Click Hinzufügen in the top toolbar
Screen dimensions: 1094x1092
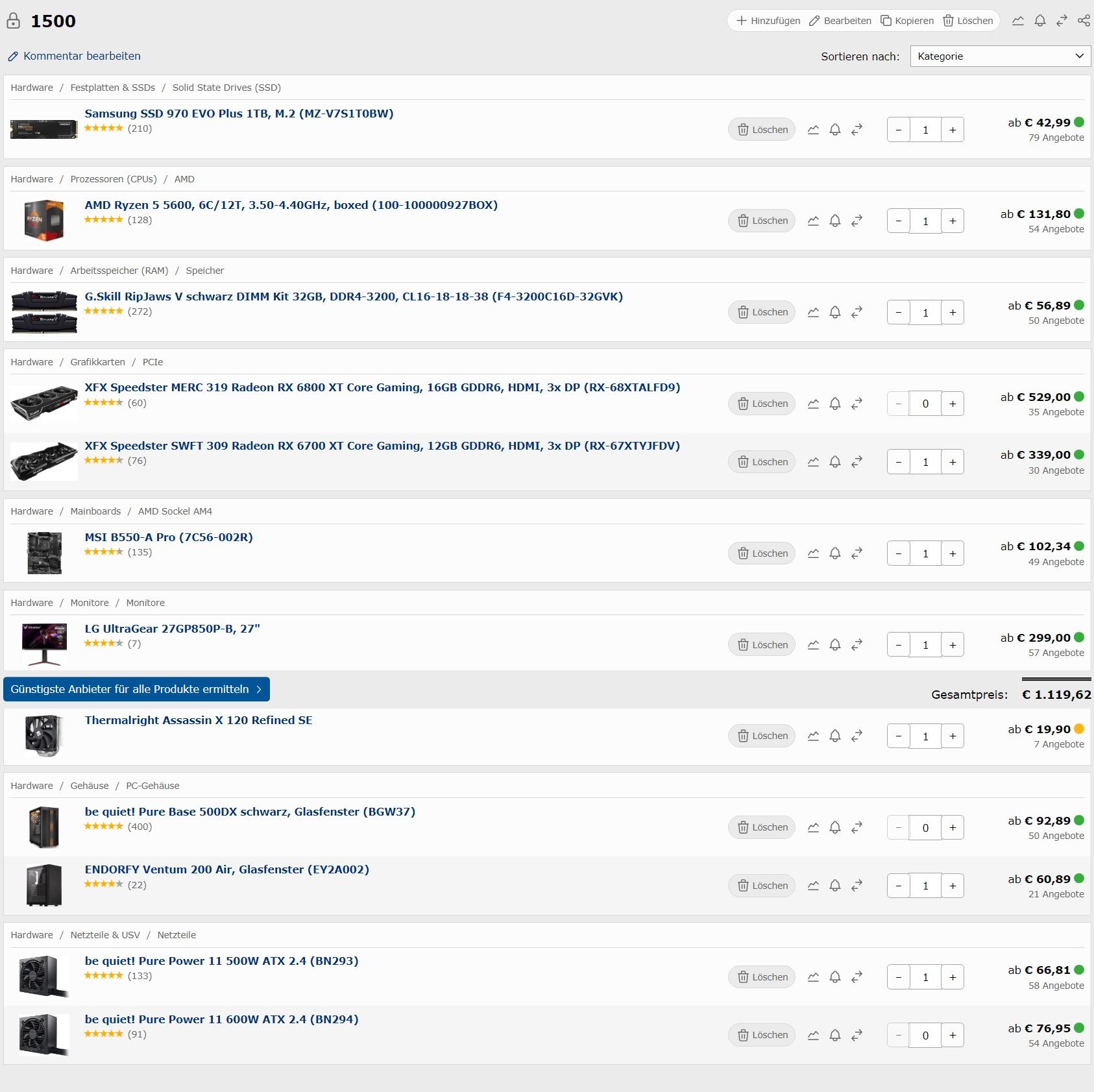768,21
